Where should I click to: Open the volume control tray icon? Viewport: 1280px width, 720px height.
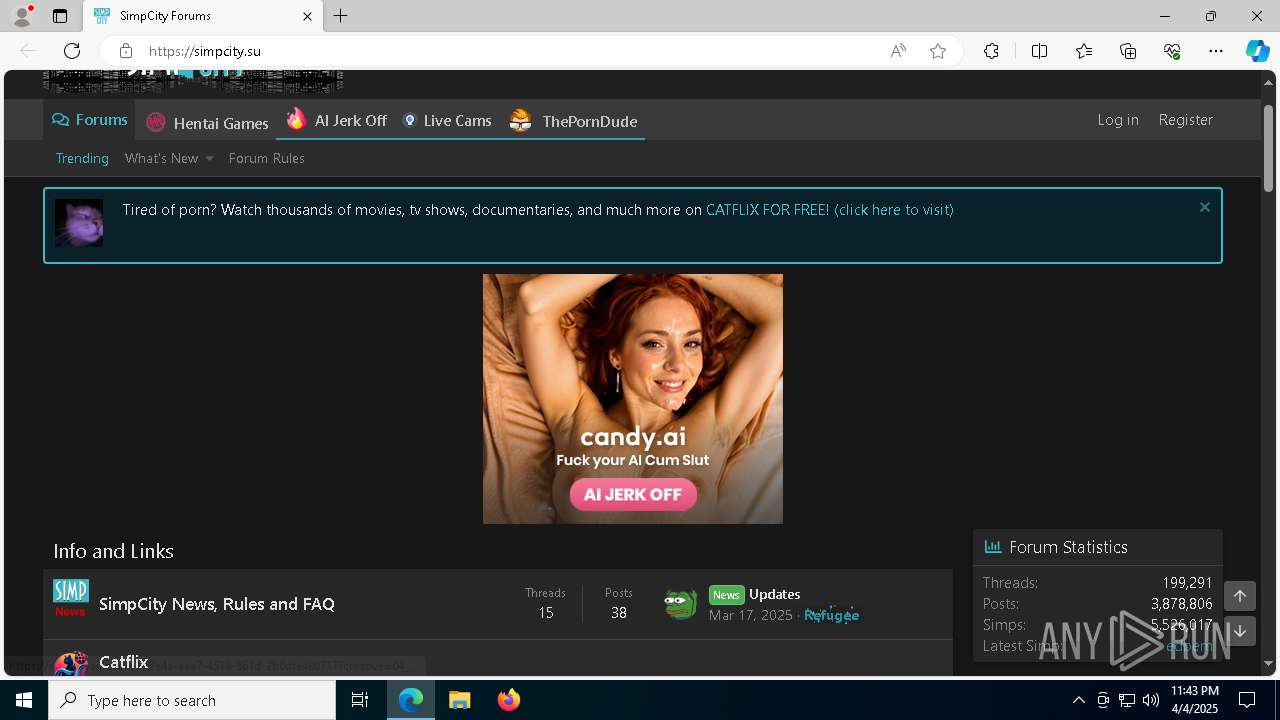[1151, 700]
